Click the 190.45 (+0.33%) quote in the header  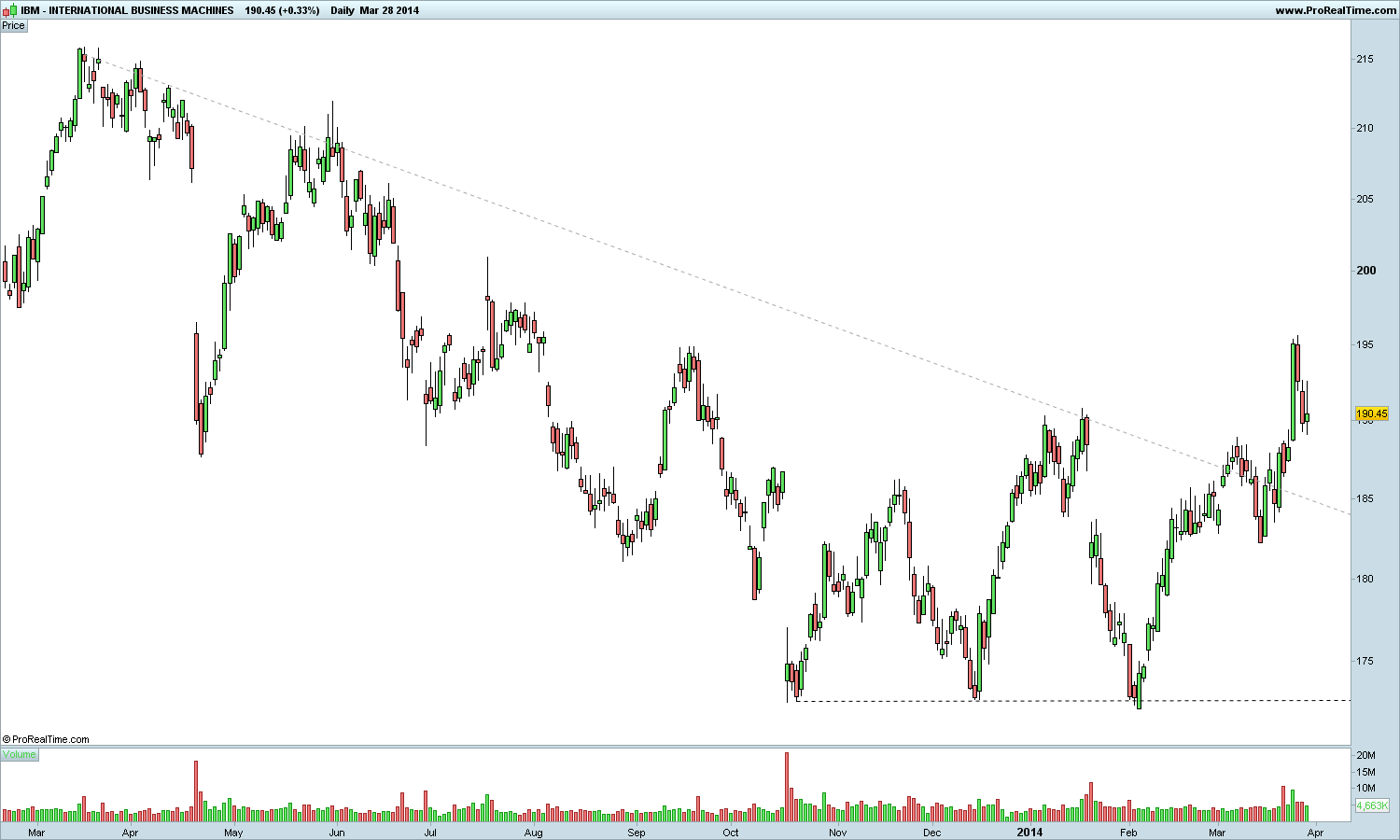[x=282, y=10]
